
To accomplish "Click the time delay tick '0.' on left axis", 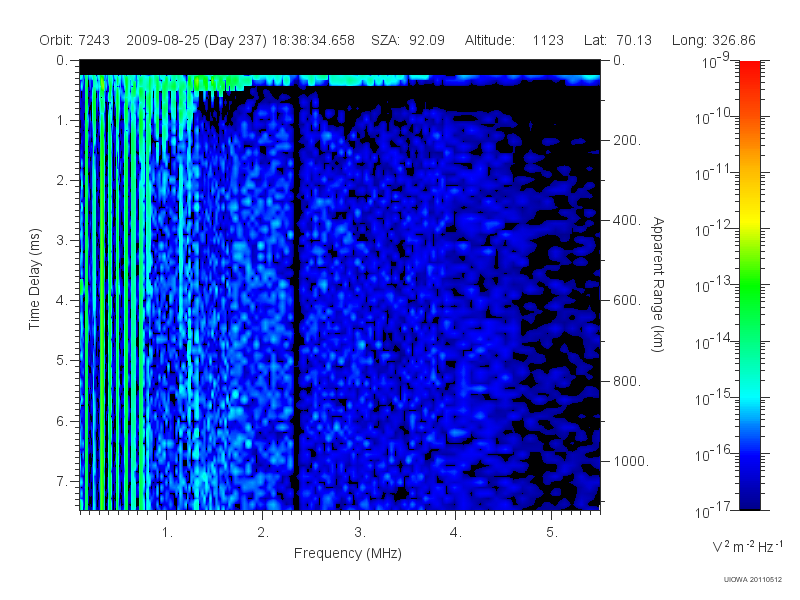I will point(62,61).
